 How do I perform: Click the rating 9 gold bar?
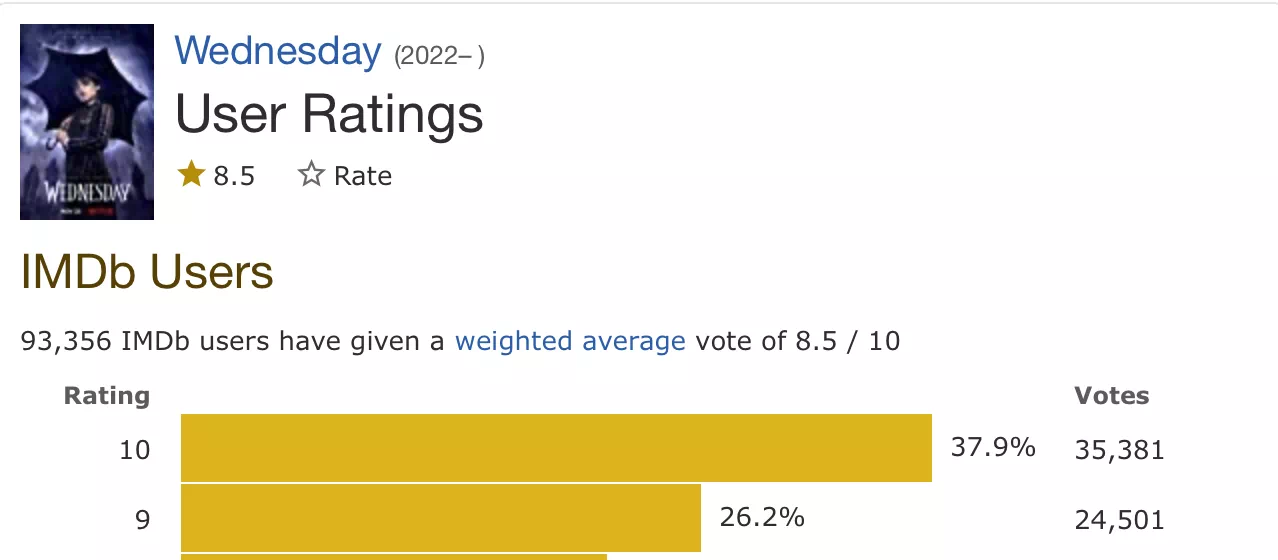(441, 518)
